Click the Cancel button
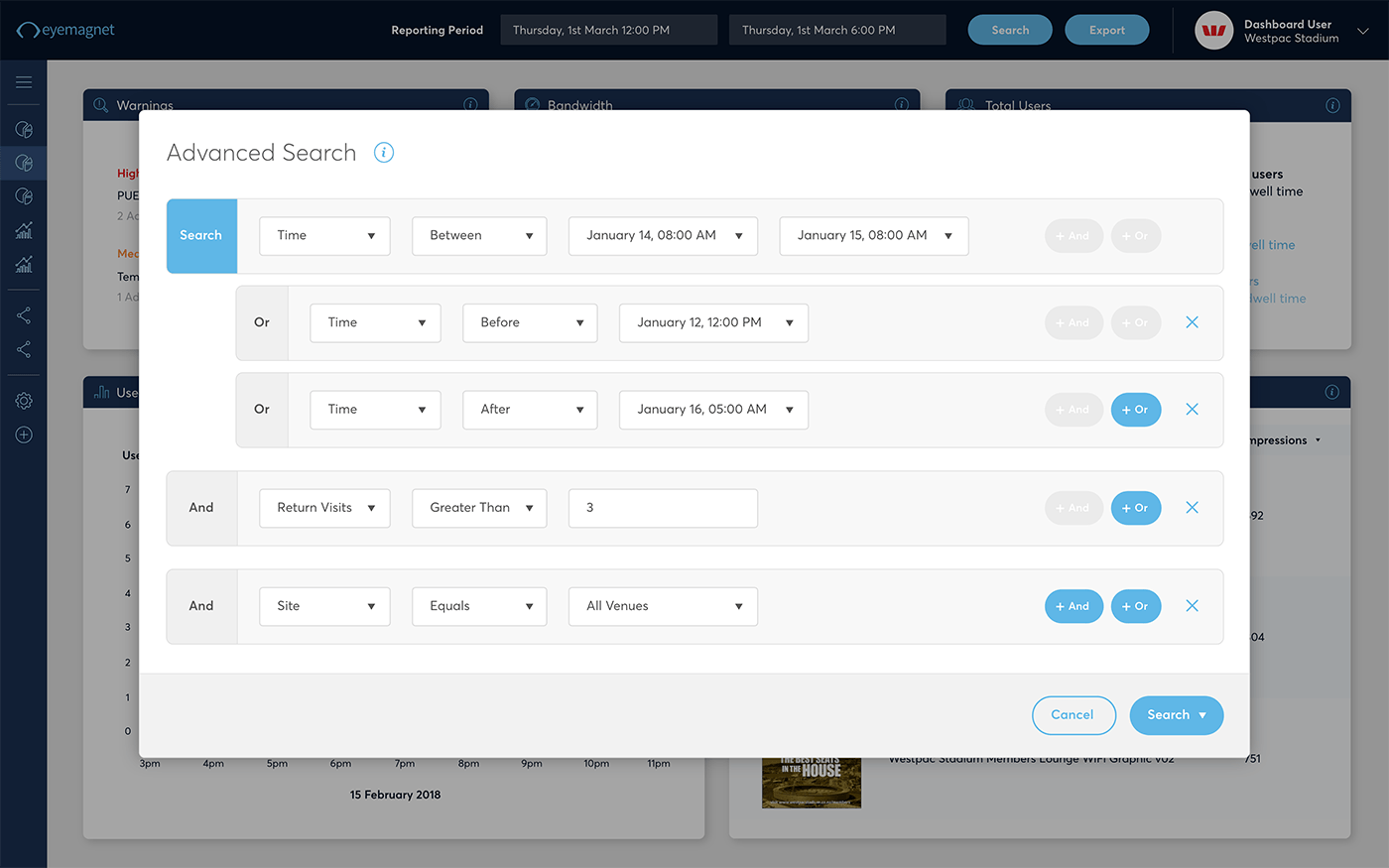The image size is (1389, 868). pos(1073,715)
